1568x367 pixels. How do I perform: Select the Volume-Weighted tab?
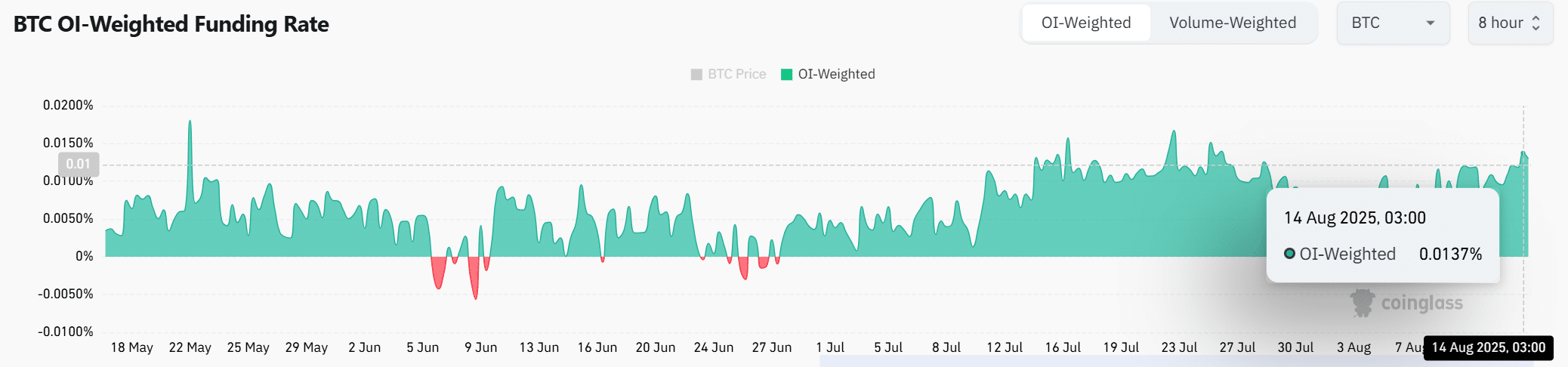1232,23
